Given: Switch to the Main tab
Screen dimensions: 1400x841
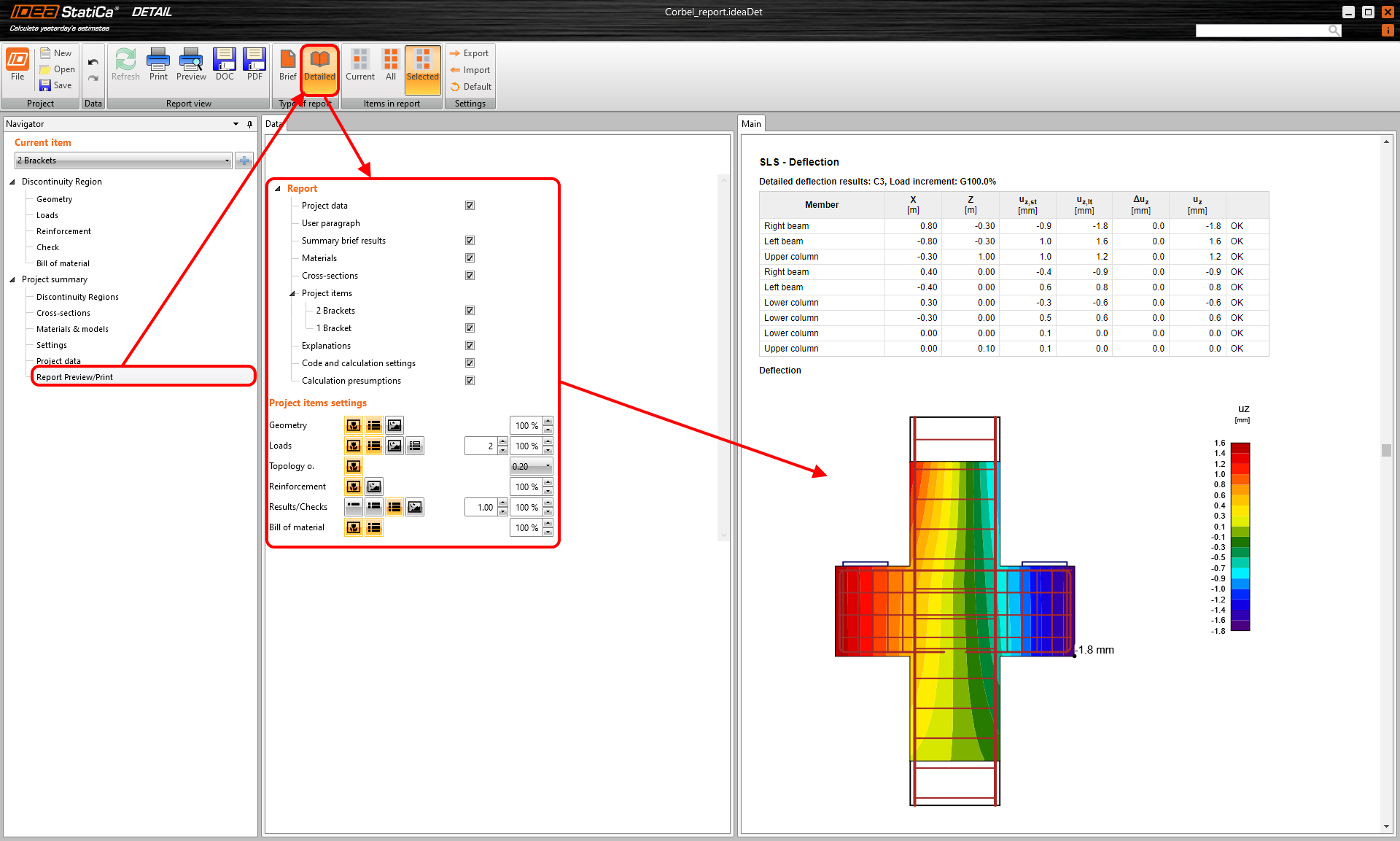Looking at the screenshot, I should [751, 123].
